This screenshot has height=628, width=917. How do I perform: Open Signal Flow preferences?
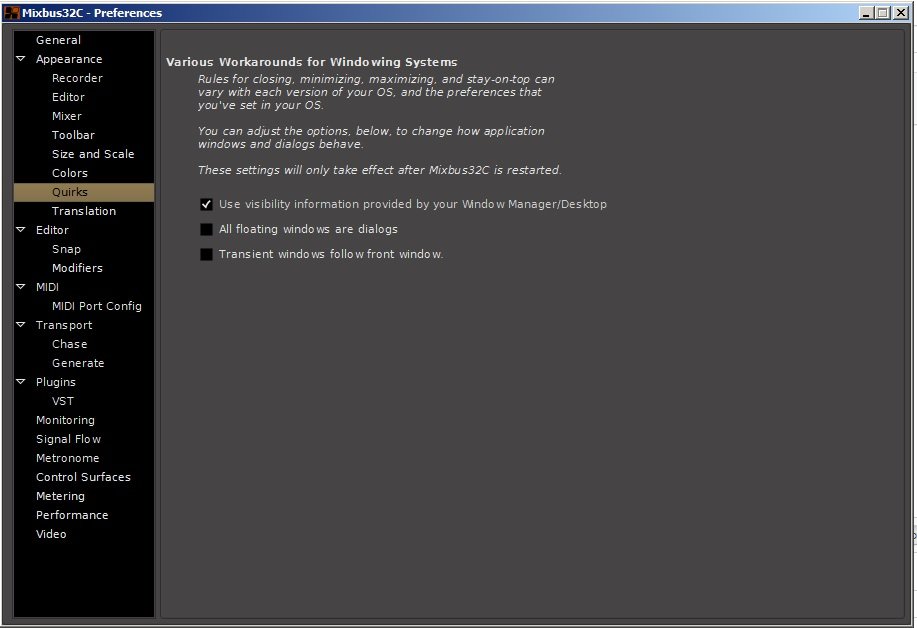(68, 439)
